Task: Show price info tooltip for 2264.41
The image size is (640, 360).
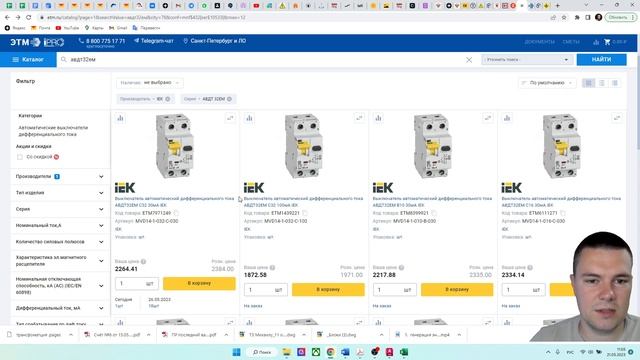Action: click(x=143, y=262)
